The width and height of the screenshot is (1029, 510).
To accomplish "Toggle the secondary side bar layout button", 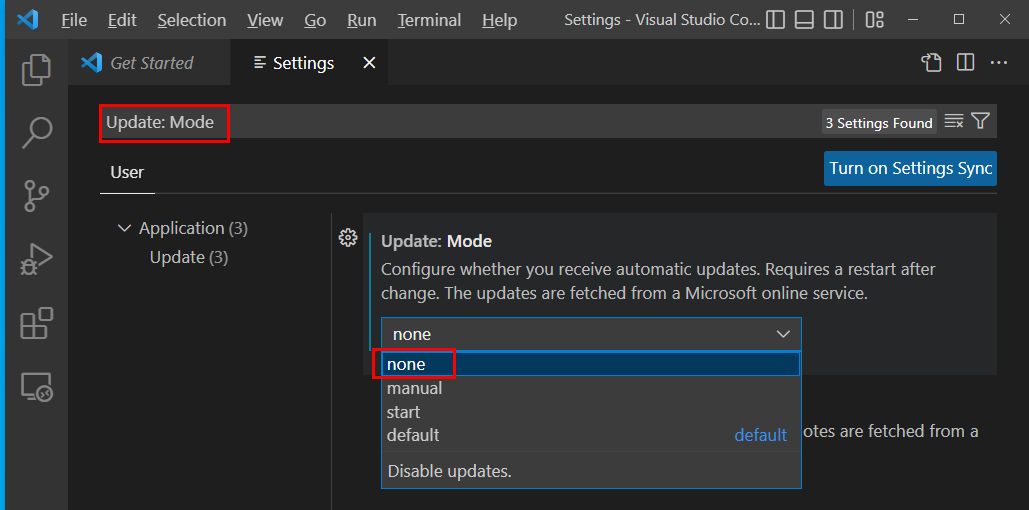I will click(832, 20).
